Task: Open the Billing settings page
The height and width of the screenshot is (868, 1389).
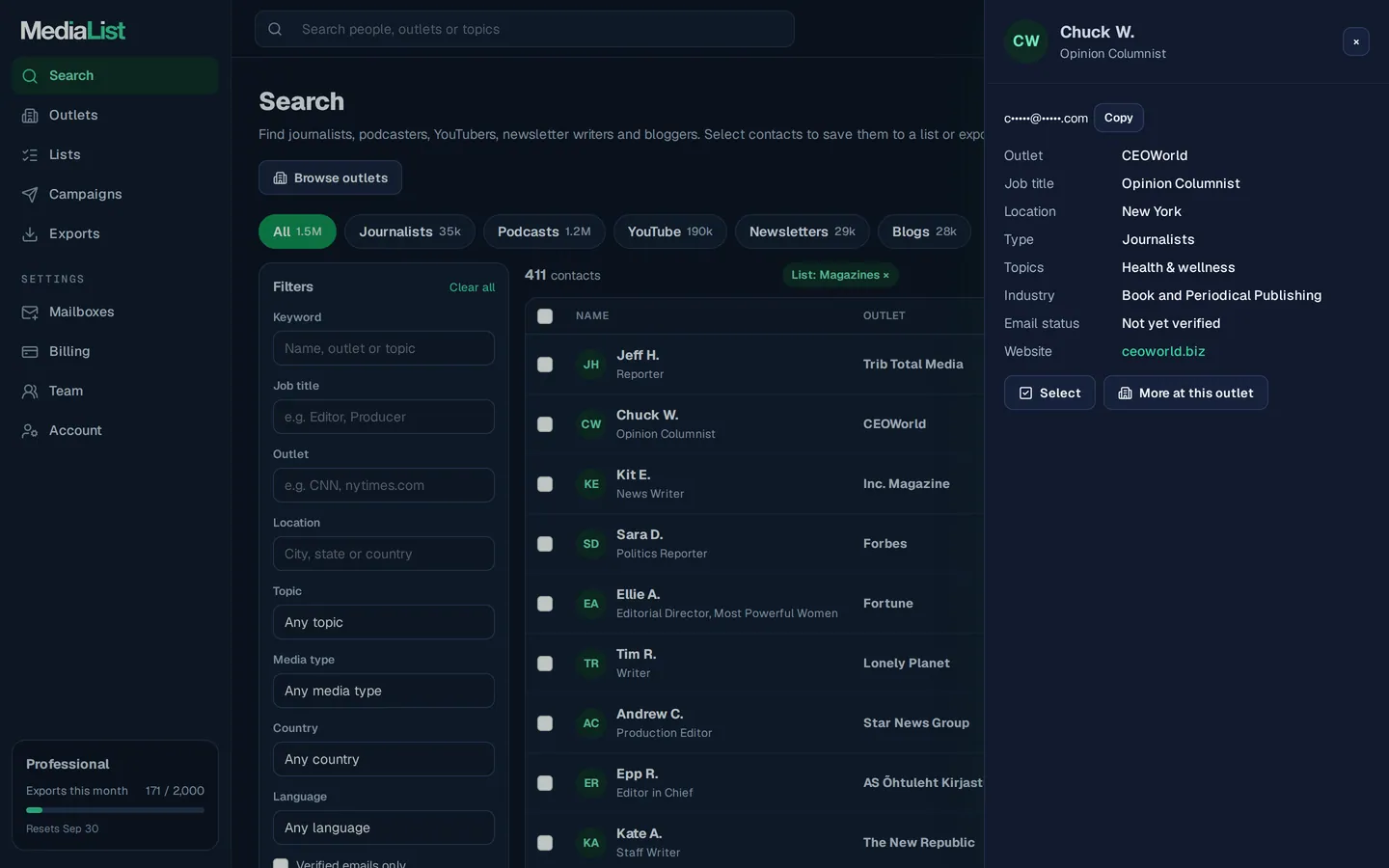Action: click(115, 351)
